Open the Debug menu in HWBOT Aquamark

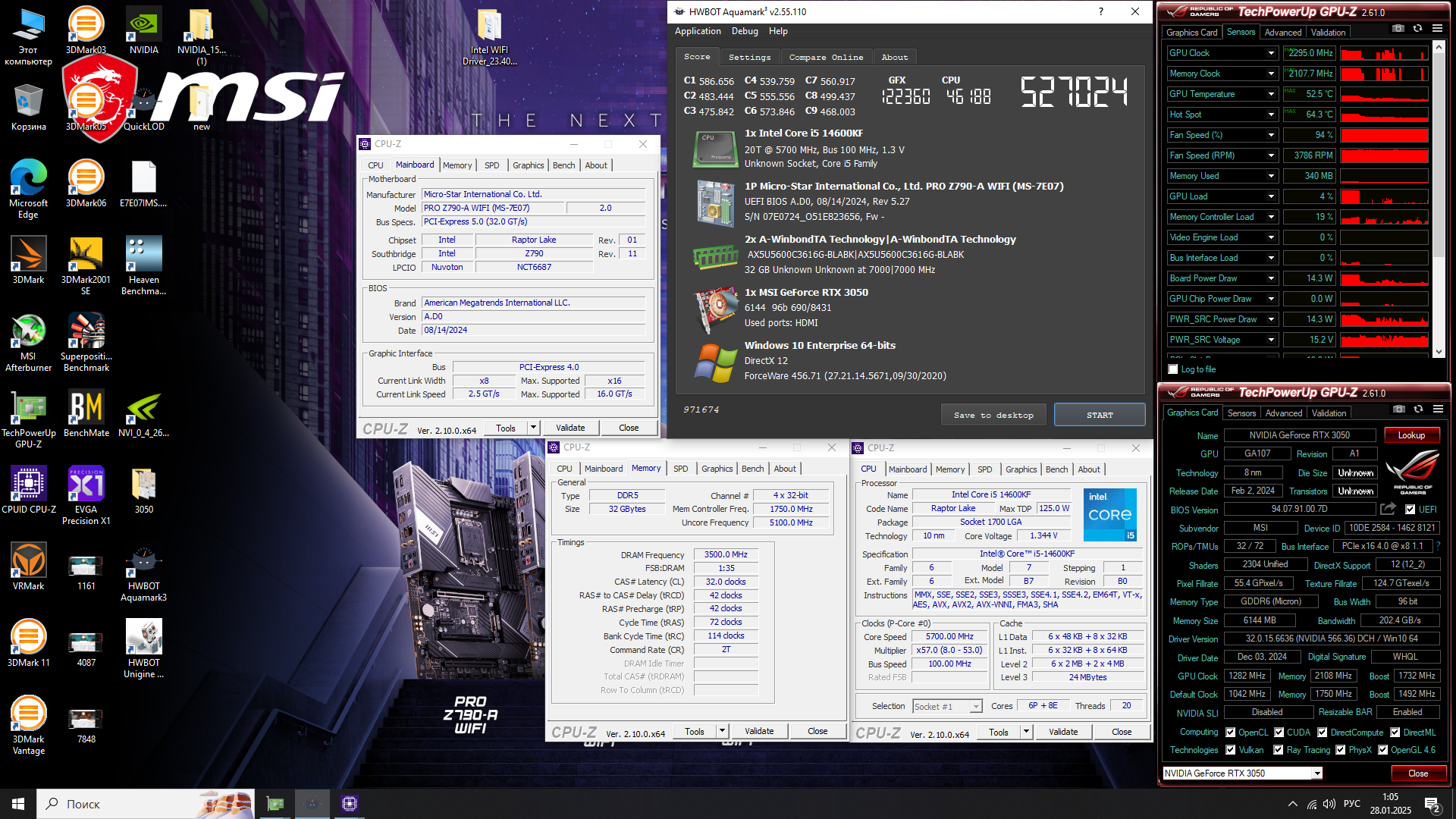click(x=745, y=31)
